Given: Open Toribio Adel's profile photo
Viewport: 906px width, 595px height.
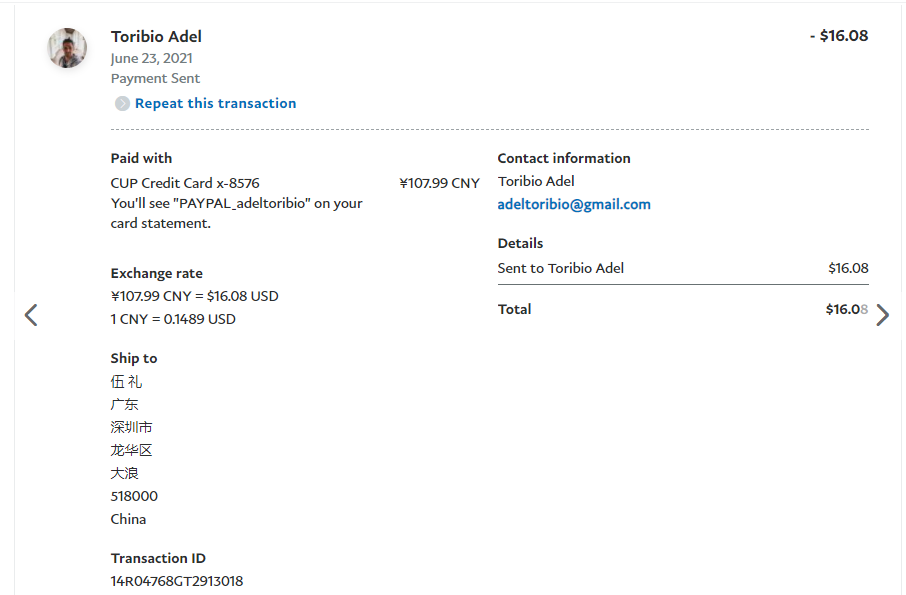Looking at the screenshot, I should coord(67,48).
